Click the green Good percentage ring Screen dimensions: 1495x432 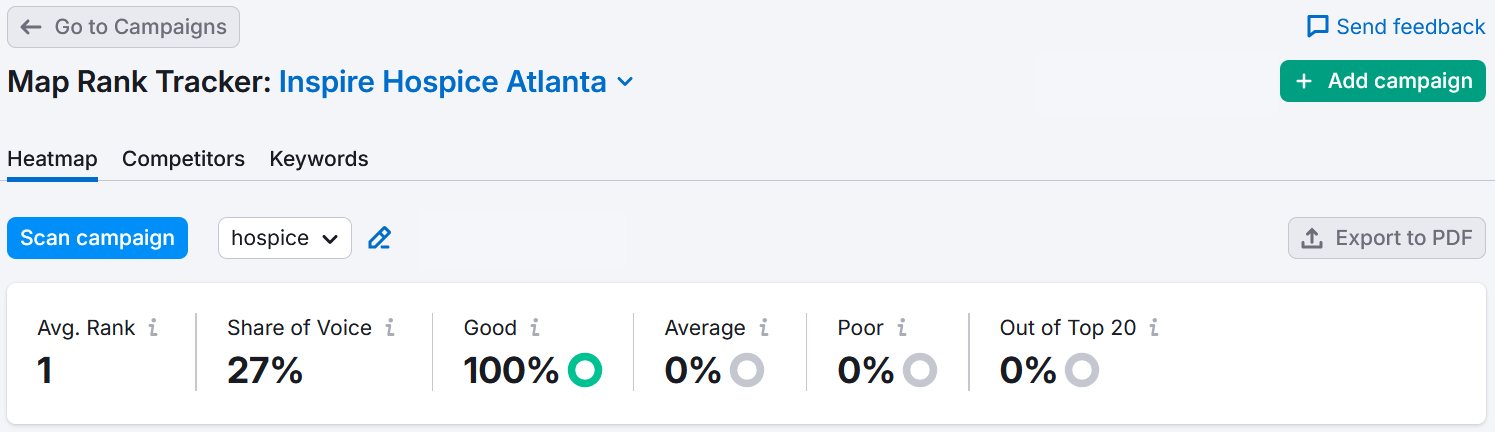[585, 370]
